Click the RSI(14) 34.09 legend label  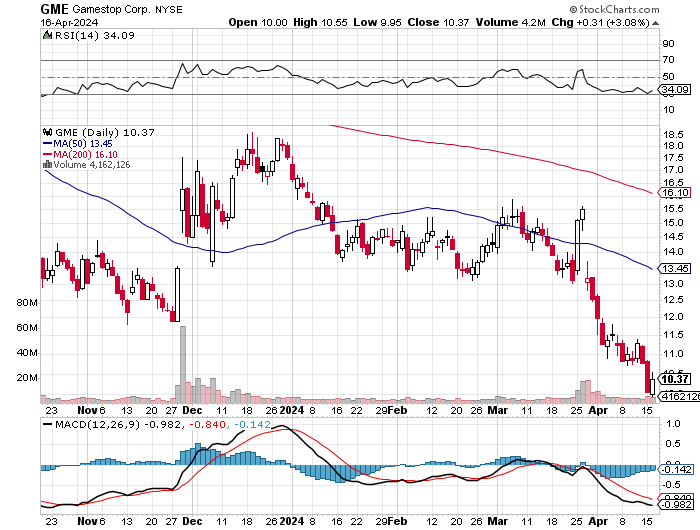click(94, 36)
